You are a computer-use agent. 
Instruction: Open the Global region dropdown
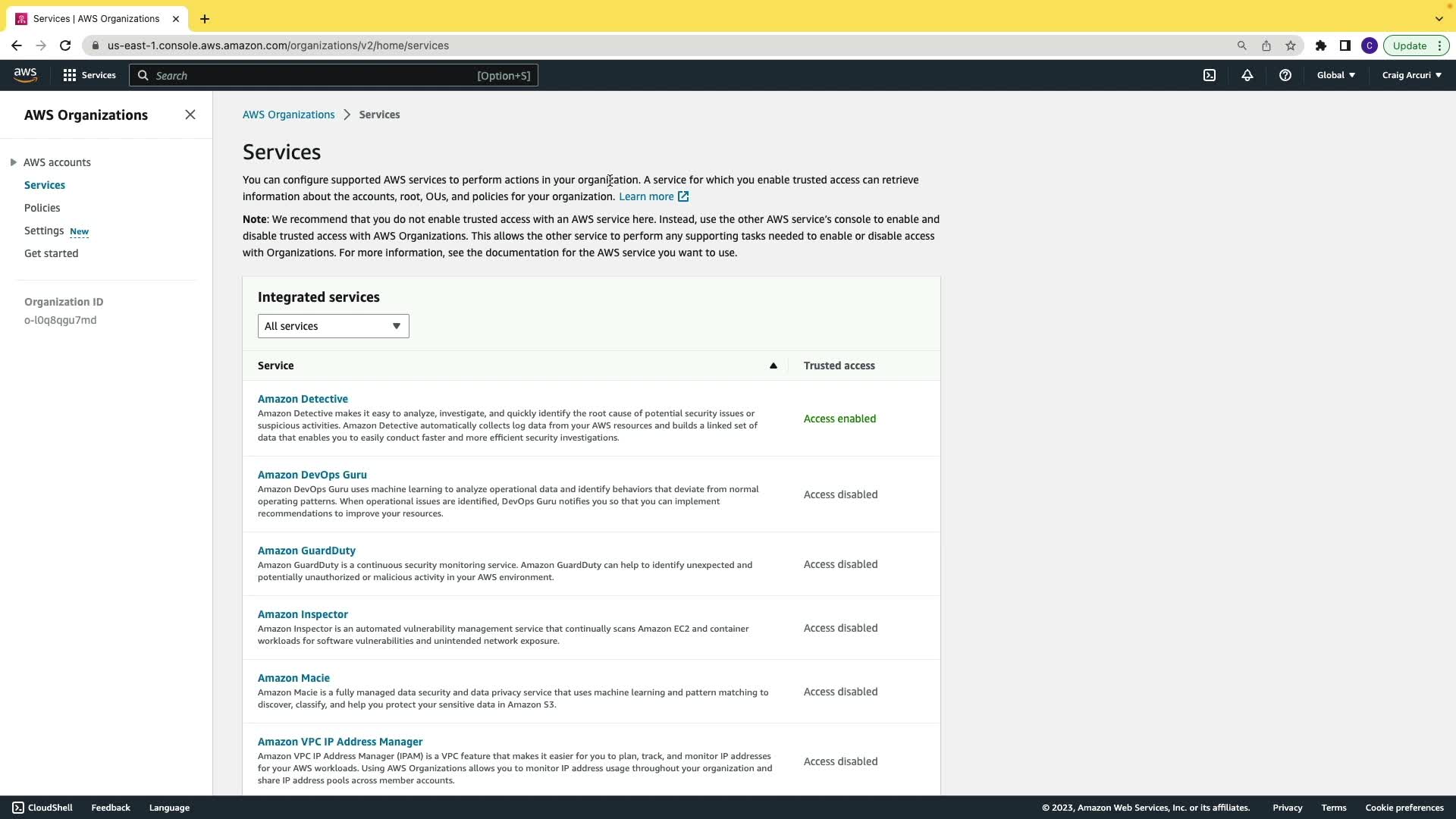[1335, 75]
